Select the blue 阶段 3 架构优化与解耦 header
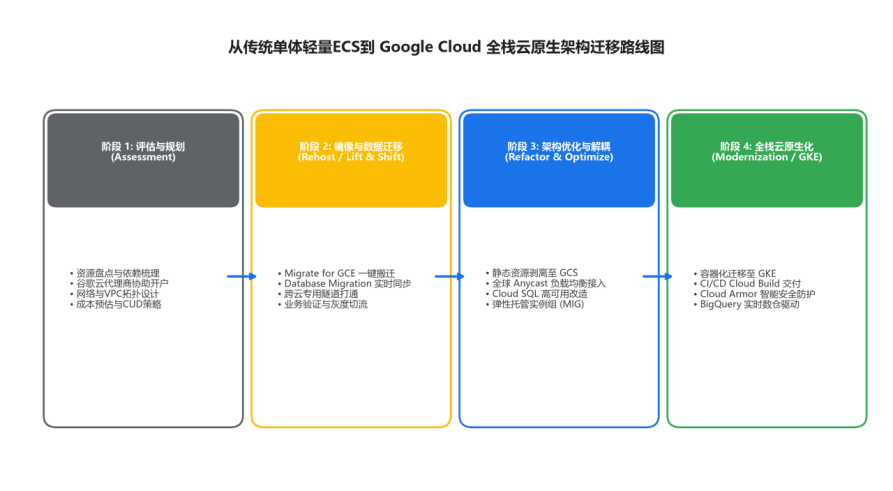 pos(559,160)
